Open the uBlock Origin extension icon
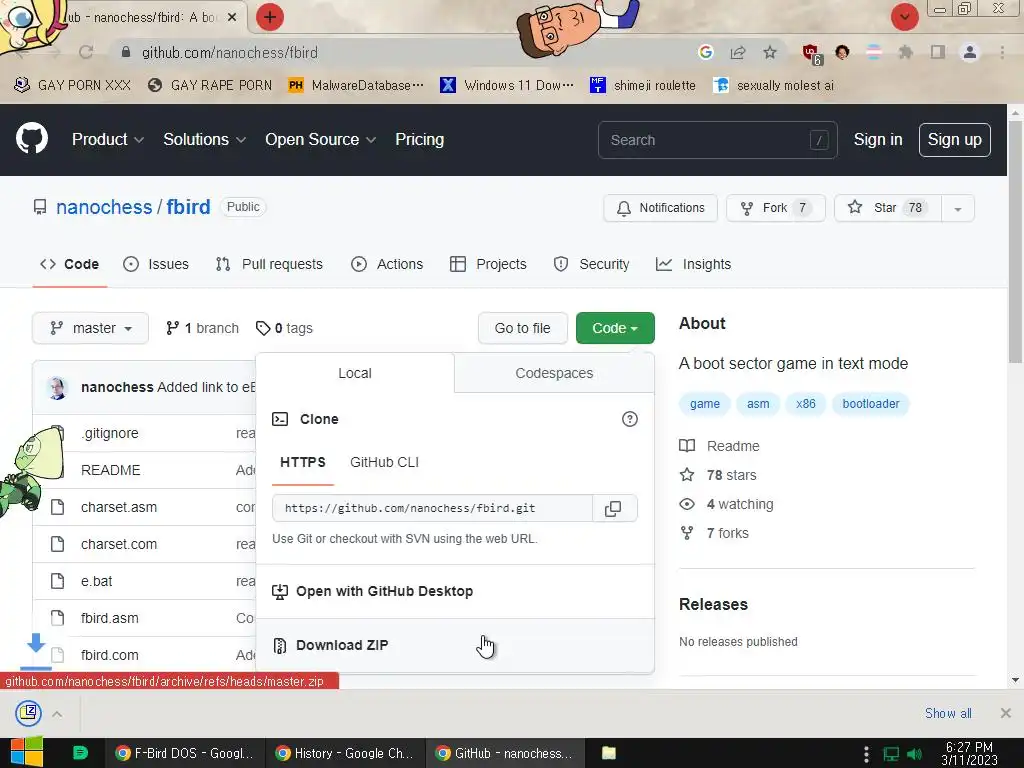This screenshot has width=1024, height=768. point(811,53)
